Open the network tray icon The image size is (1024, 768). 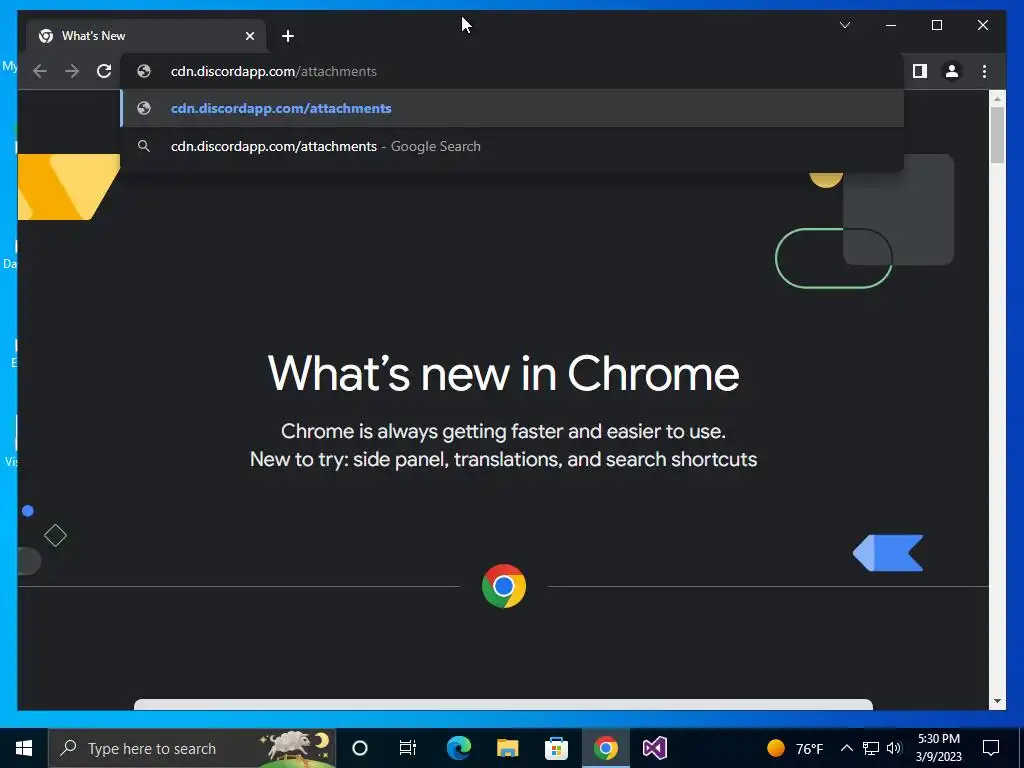(870, 748)
